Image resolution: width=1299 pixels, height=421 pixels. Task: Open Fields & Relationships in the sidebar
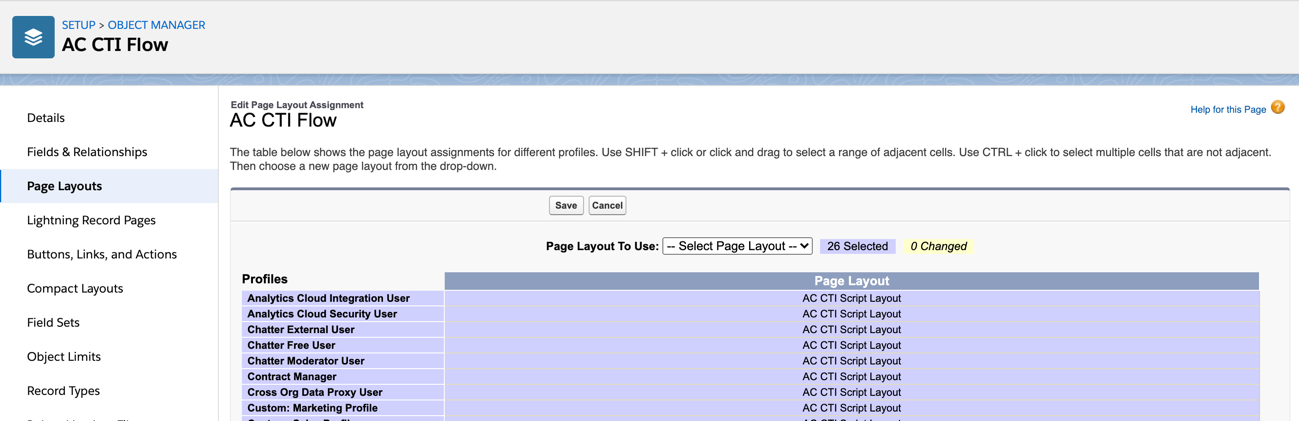click(87, 152)
